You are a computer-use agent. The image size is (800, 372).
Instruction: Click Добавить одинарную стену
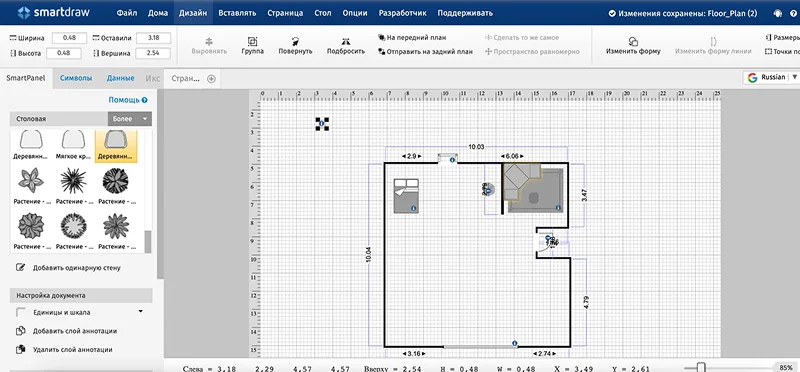point(69,267)
